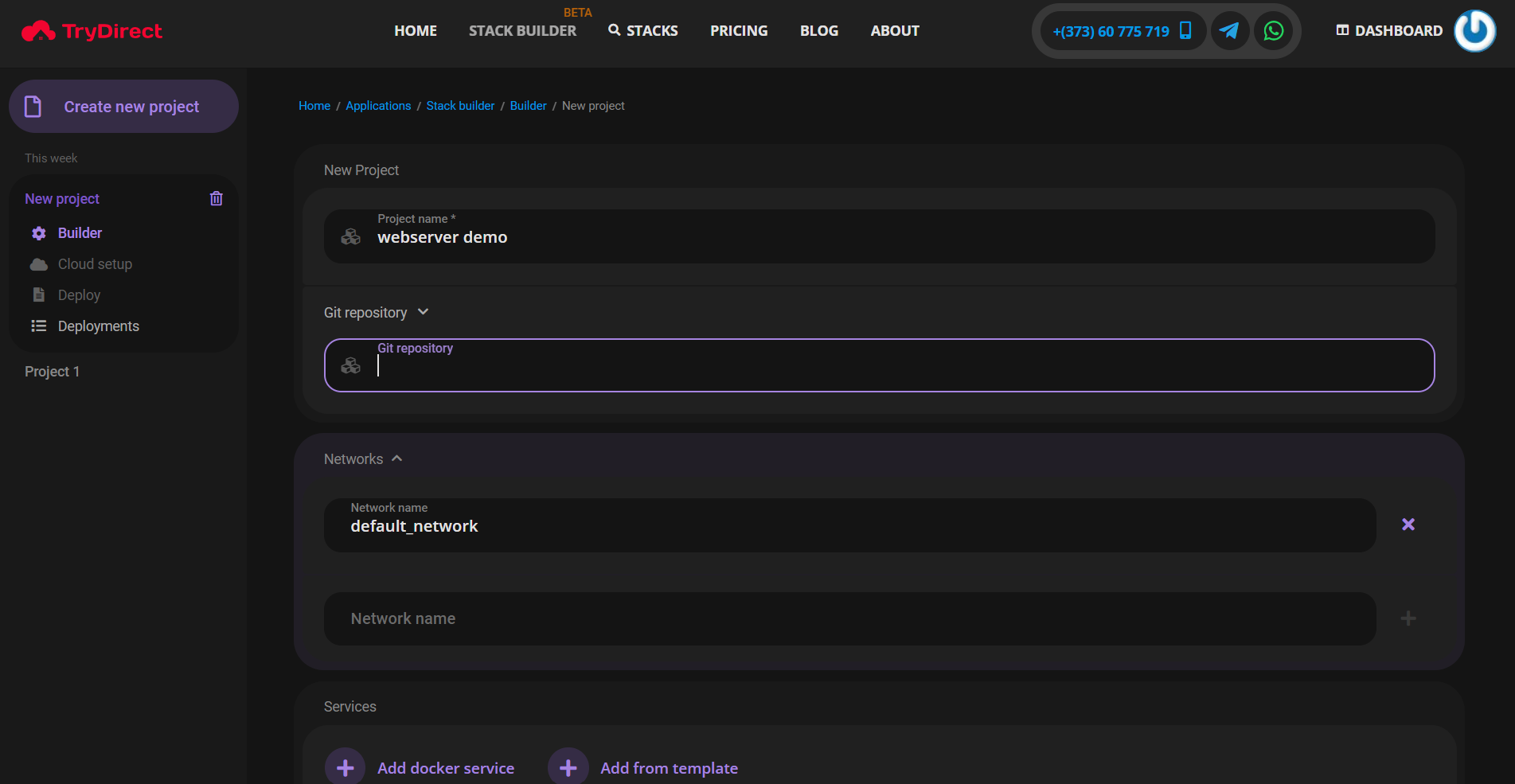Open the Stack Builder nav item
Viewport: 1515px width, 784px height.
tap(522, 31)
